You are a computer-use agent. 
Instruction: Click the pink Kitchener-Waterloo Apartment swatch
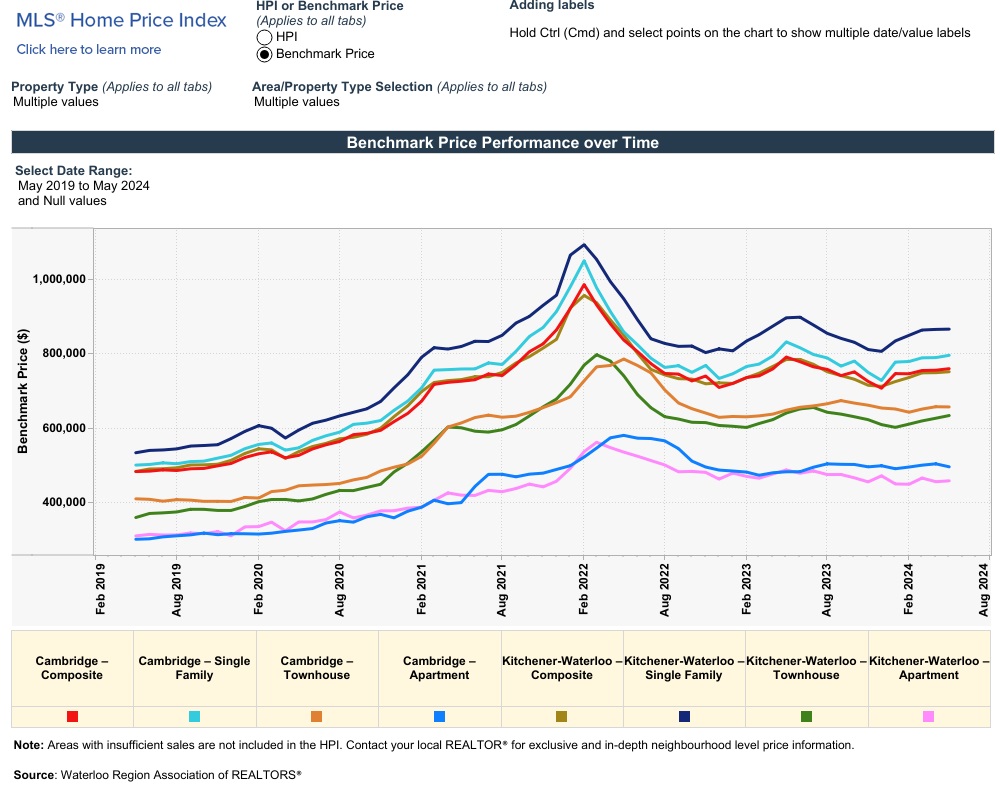[x=928, y=717]
